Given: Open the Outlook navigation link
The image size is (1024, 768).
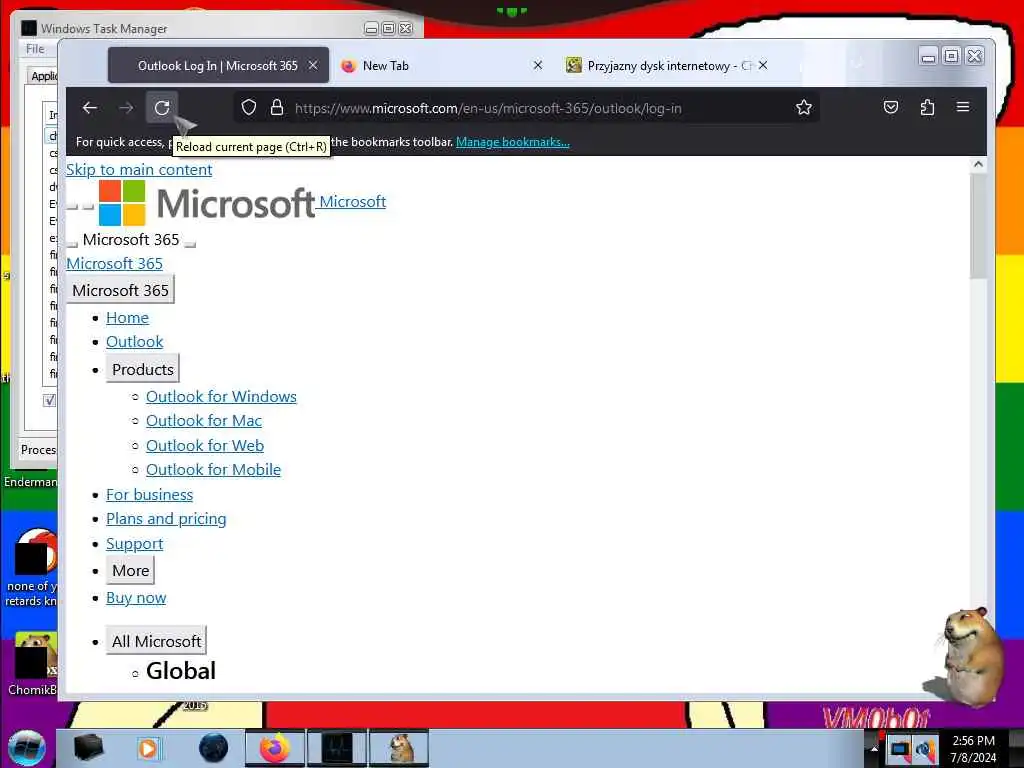Looking at the screenshot, I should [135, 342].
